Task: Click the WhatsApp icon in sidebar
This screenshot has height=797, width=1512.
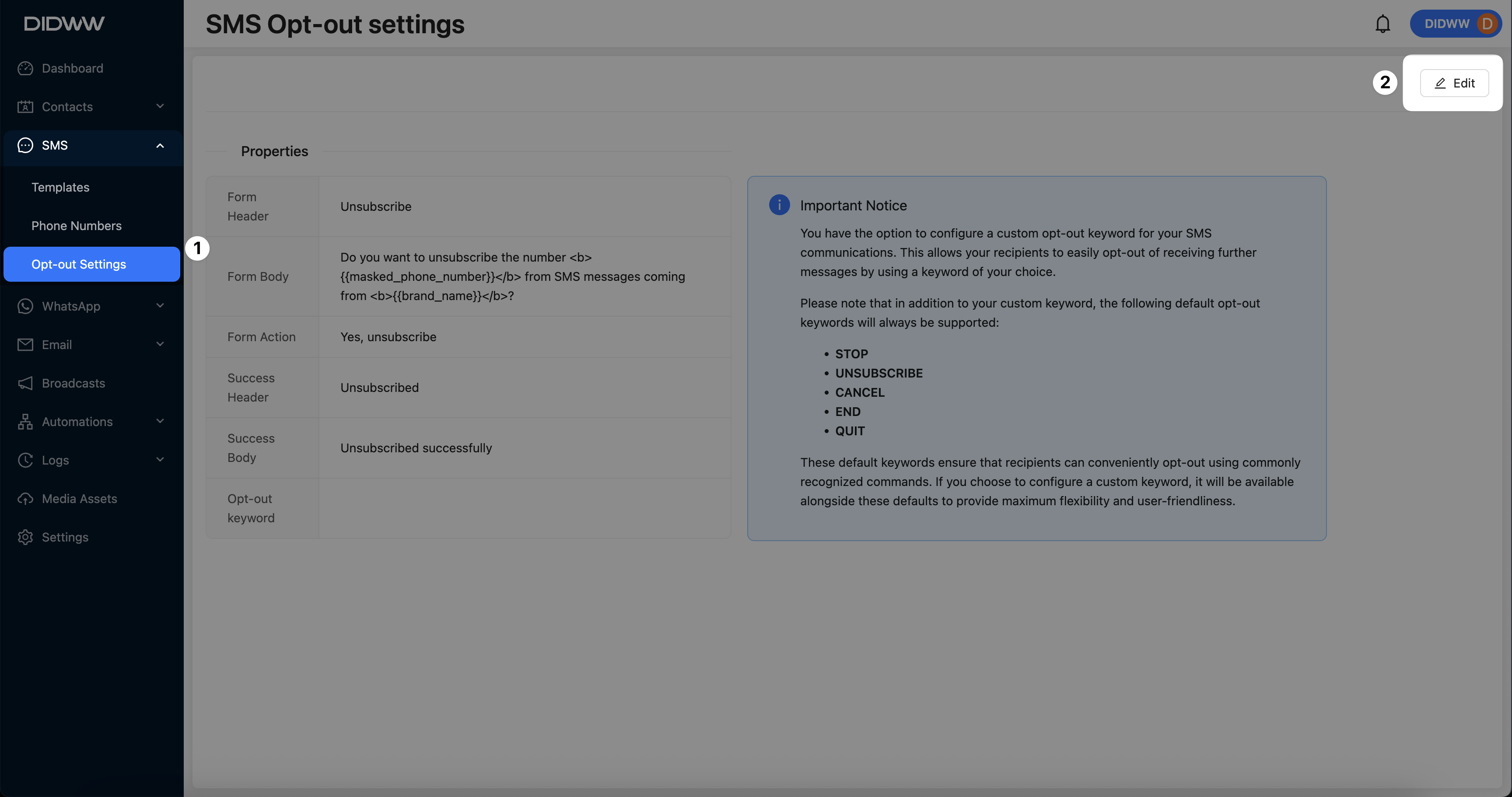Action: pos(25,306)
